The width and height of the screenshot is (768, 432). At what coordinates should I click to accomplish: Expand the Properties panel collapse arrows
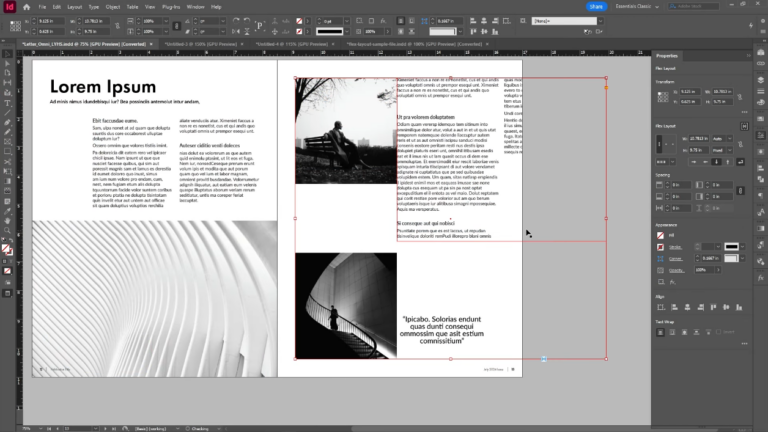coord(748,55)
